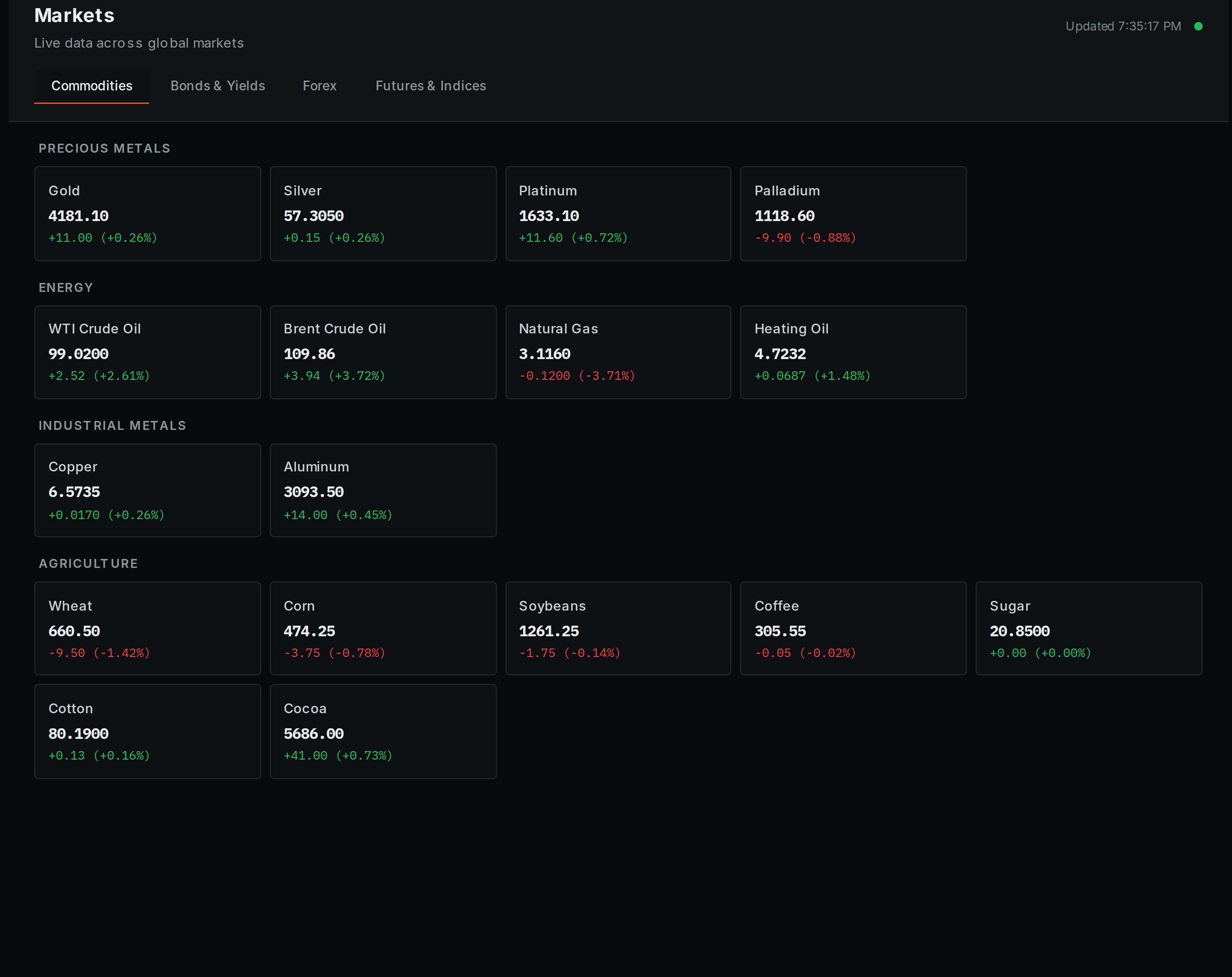The height and width of the screenshot is (977, 1232).
Task: Select the Cotton card
Action: coord(147,731)
